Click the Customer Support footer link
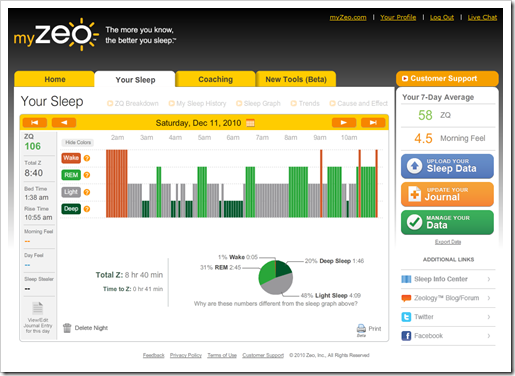Screen dimensions: 515x376 [263, 355]
